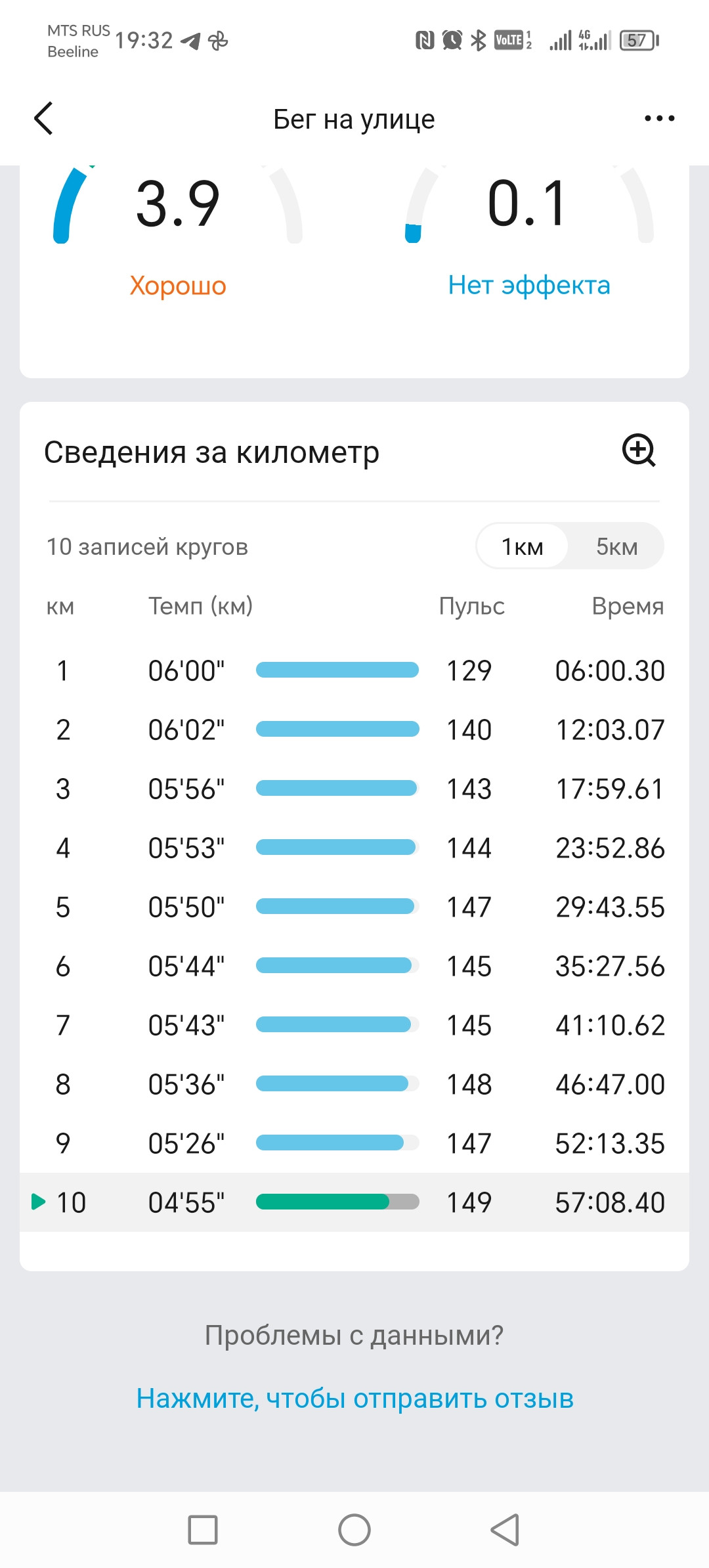Tap the battery indicator in status bar
This screenshot has height=1568, width=709.
639,41
